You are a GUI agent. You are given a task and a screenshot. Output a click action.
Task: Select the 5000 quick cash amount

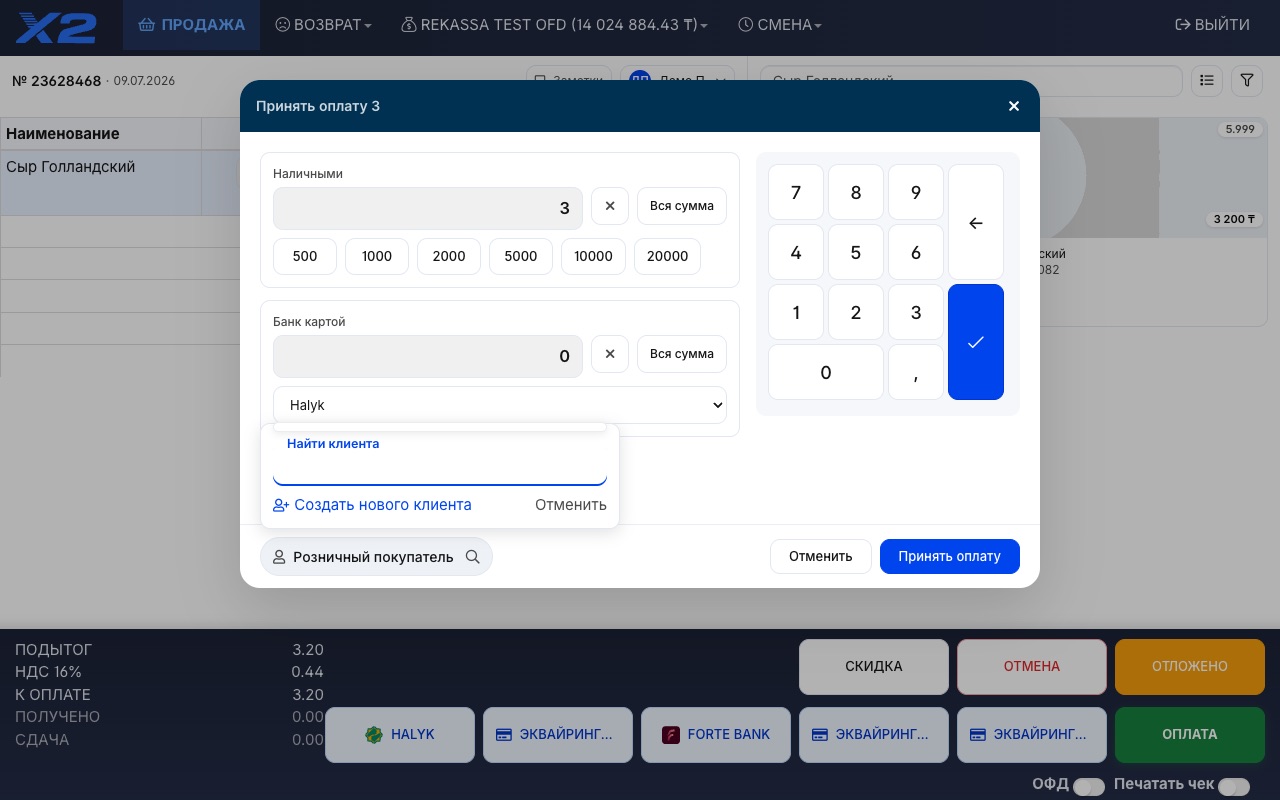(521, 256)
